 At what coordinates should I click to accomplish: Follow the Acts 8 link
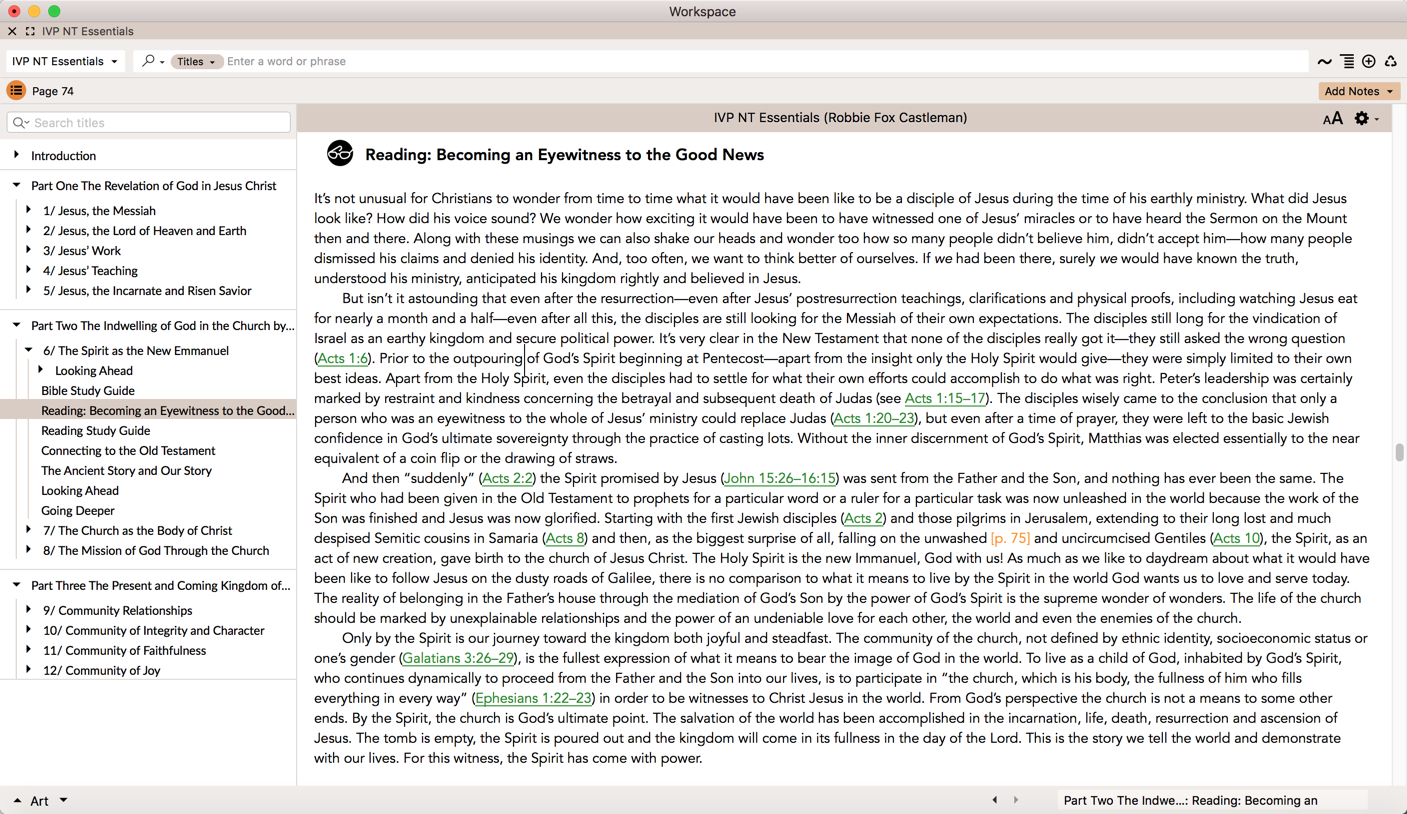[565, 538]
